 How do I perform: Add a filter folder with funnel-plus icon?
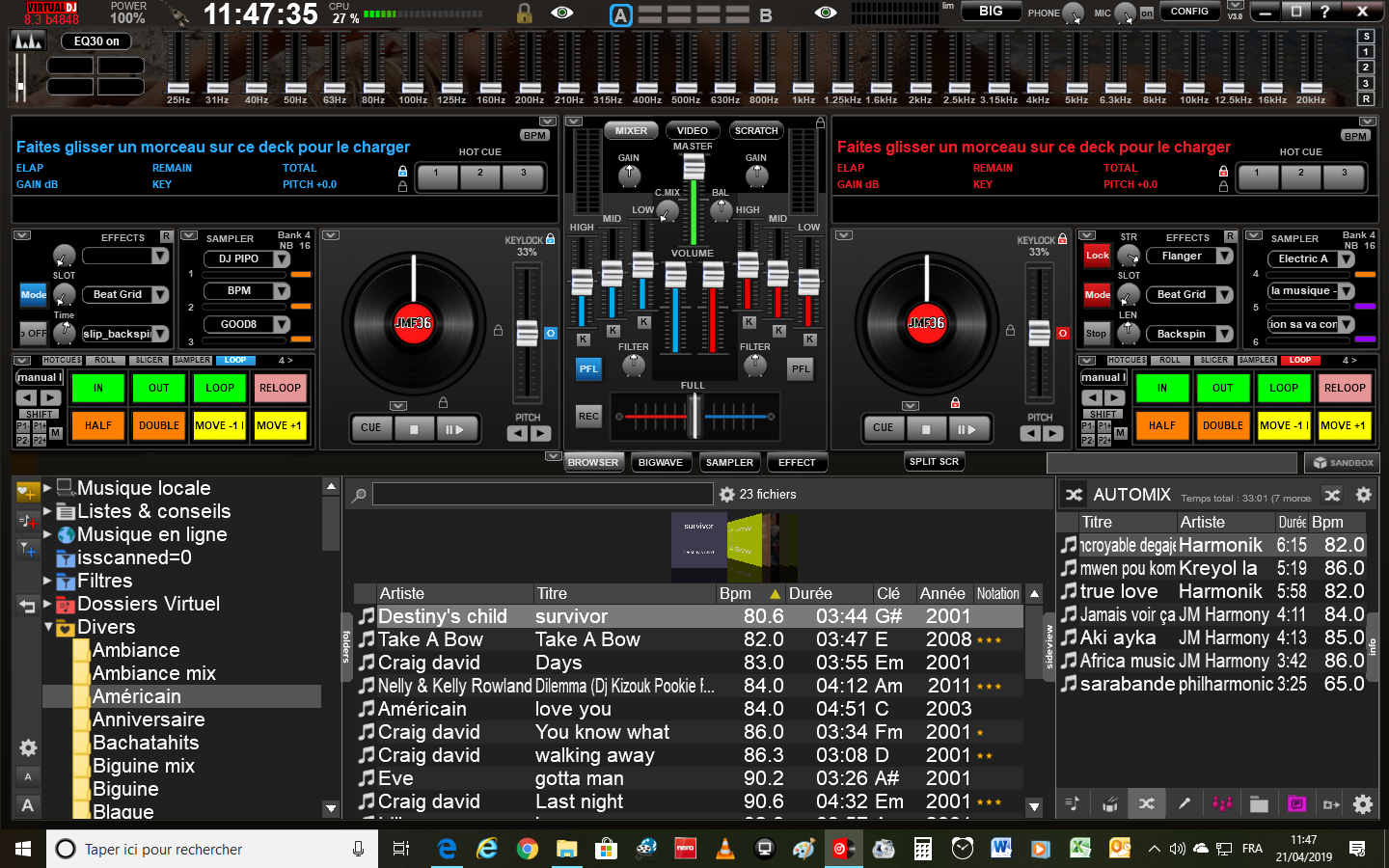tap(27, 549)
